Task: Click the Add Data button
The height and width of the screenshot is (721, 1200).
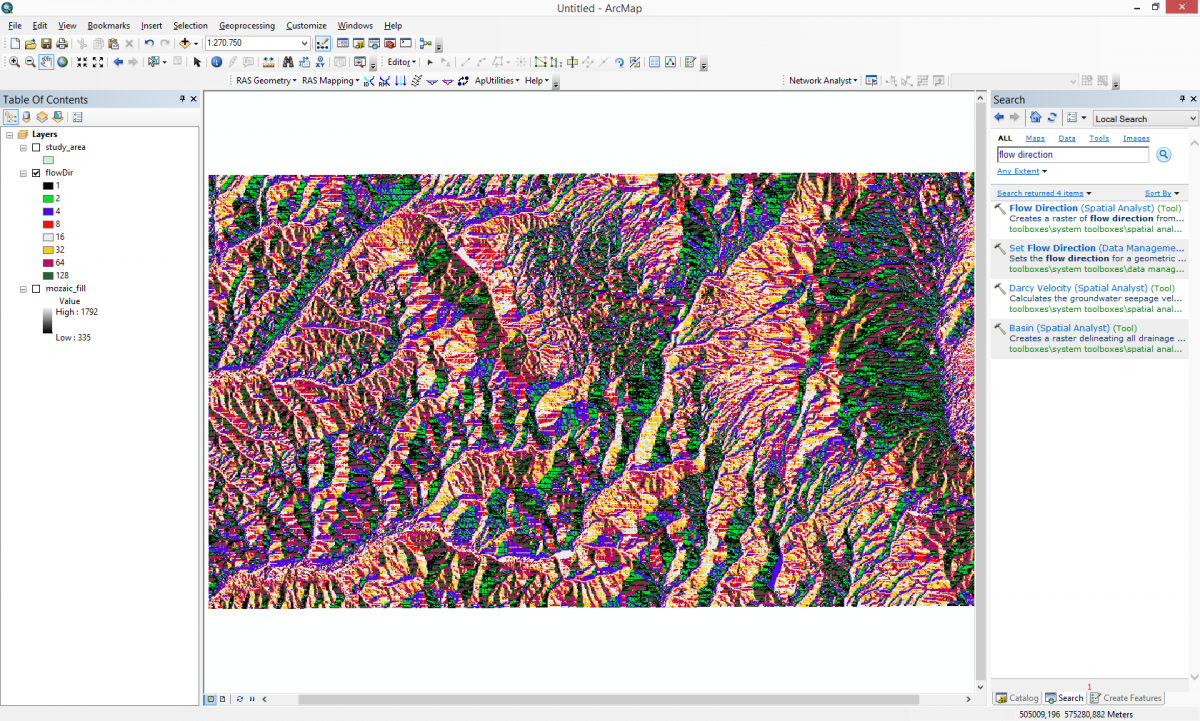Action: [185, 44]
